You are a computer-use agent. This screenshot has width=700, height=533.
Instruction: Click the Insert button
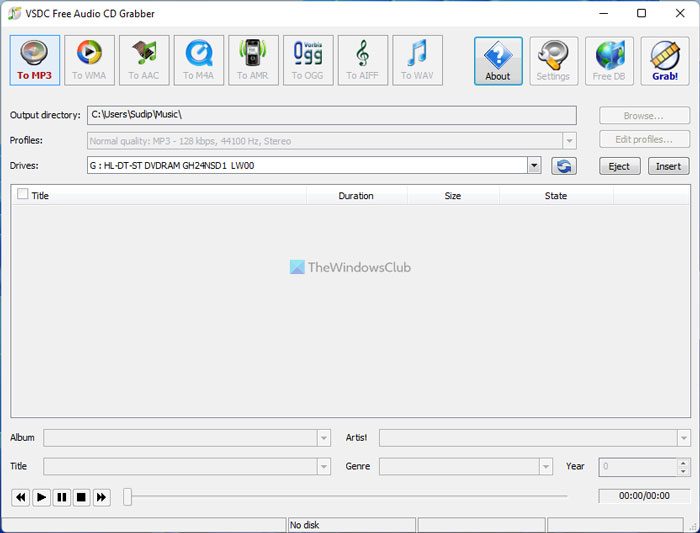click(x=669, y=166)
